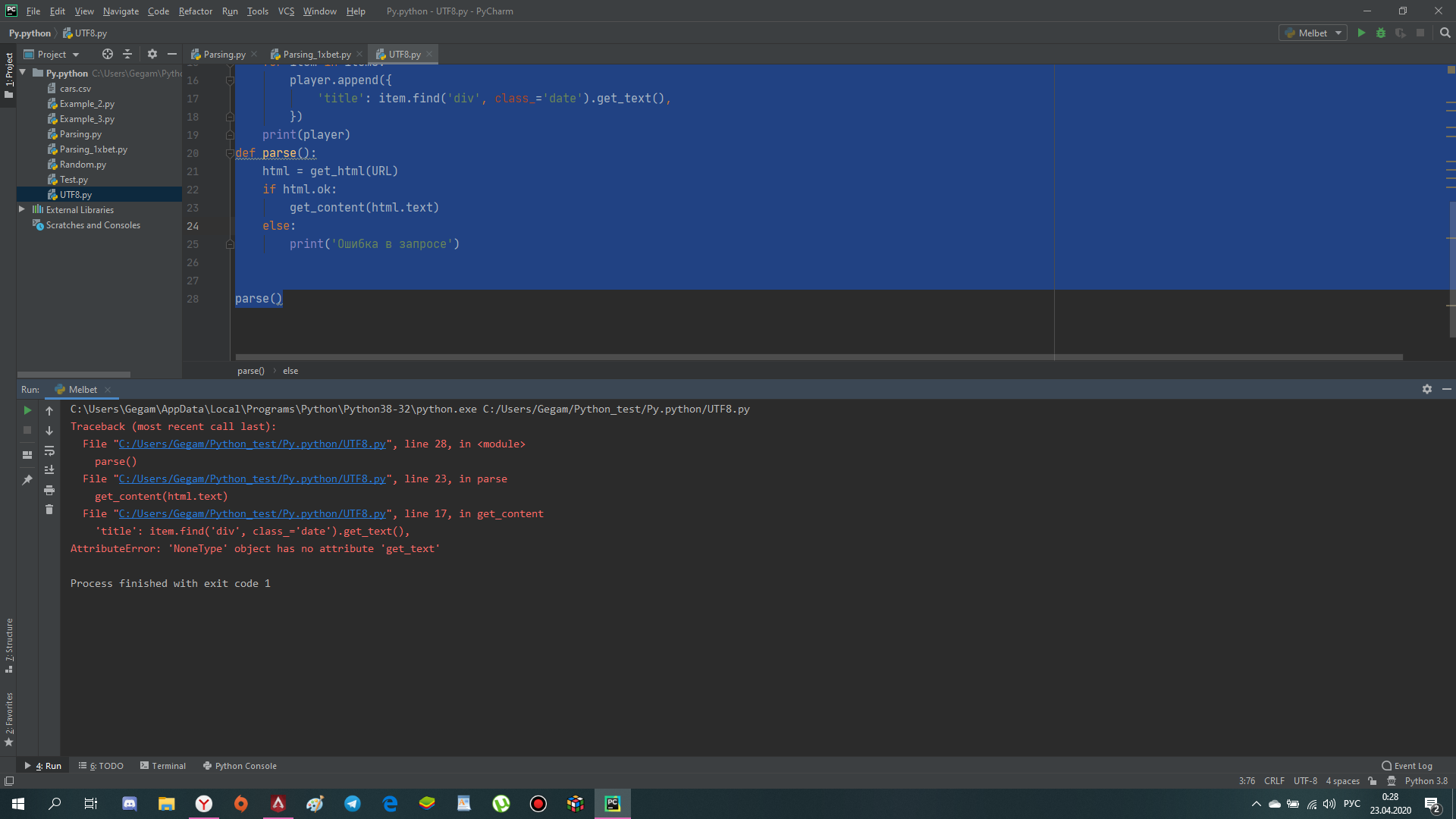Change 4 spaces indent setting

pyautogui.click(x=1342, y=781)
